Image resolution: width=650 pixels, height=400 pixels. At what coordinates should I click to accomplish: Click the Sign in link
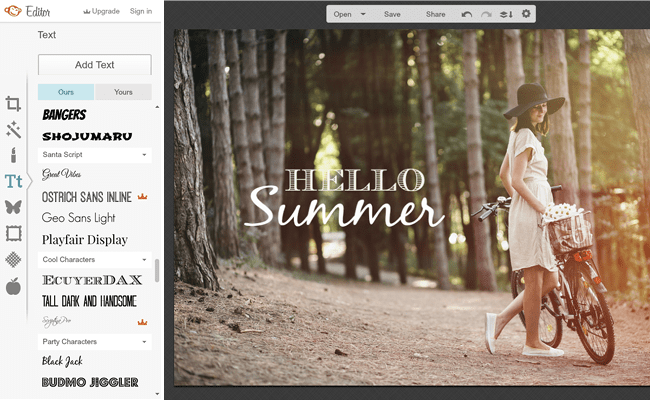tap(141, 11)
